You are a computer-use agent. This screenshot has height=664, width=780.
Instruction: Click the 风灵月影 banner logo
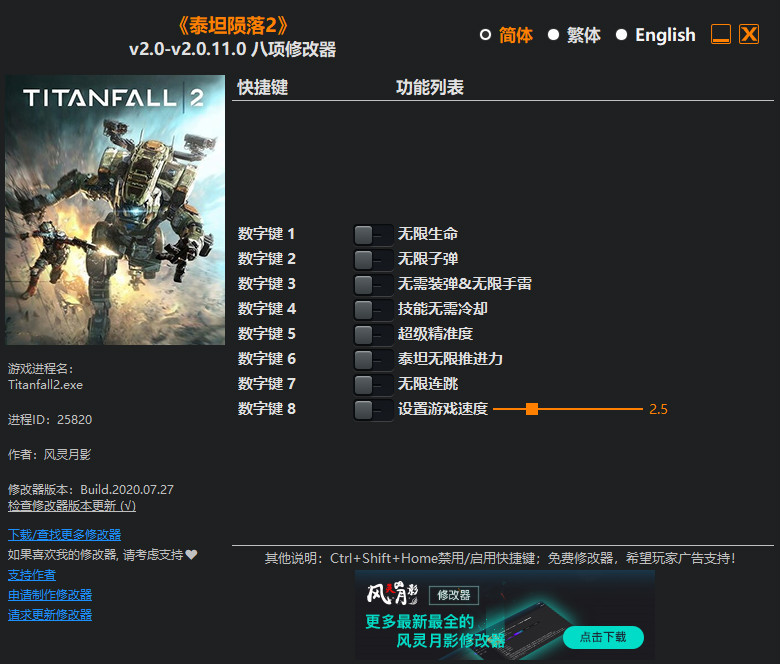[x=392, y=593]
